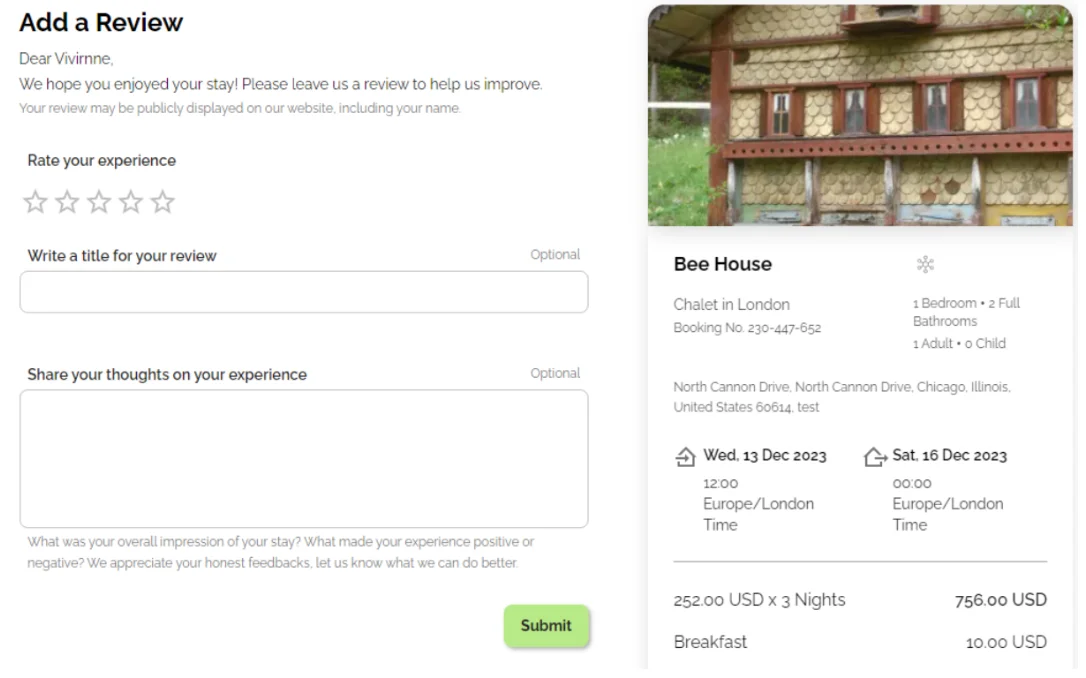Open the Bee House property photo

(x=860, y=115)
